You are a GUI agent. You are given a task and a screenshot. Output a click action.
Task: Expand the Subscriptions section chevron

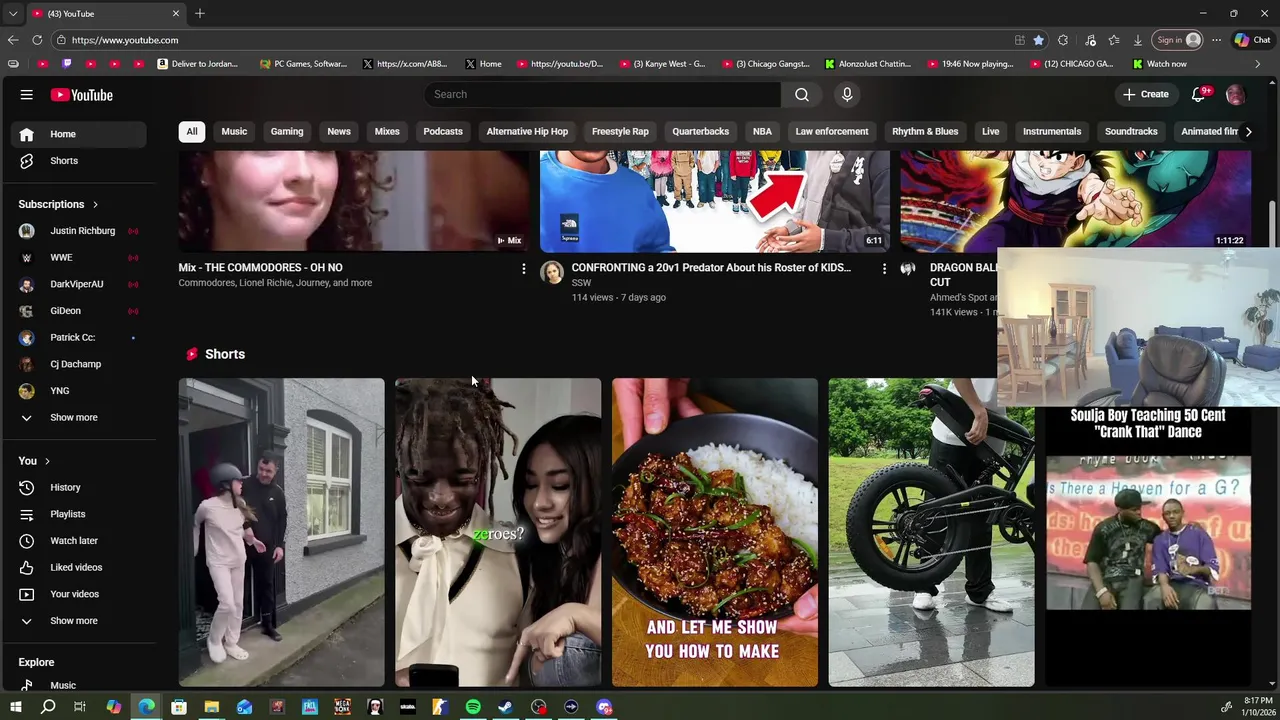(95, 204)
